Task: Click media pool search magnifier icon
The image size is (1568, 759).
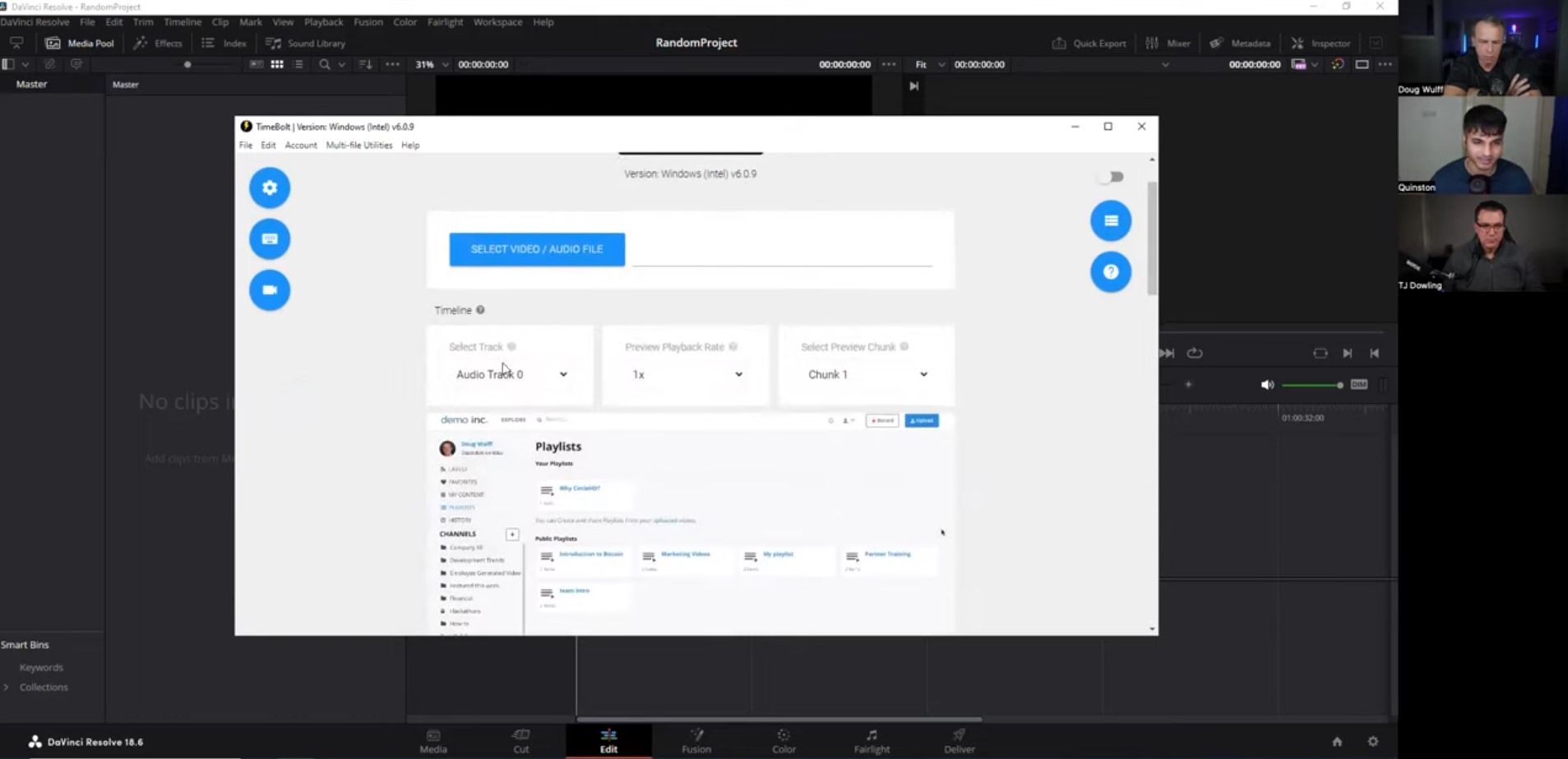Action: [x=325, y=64]
